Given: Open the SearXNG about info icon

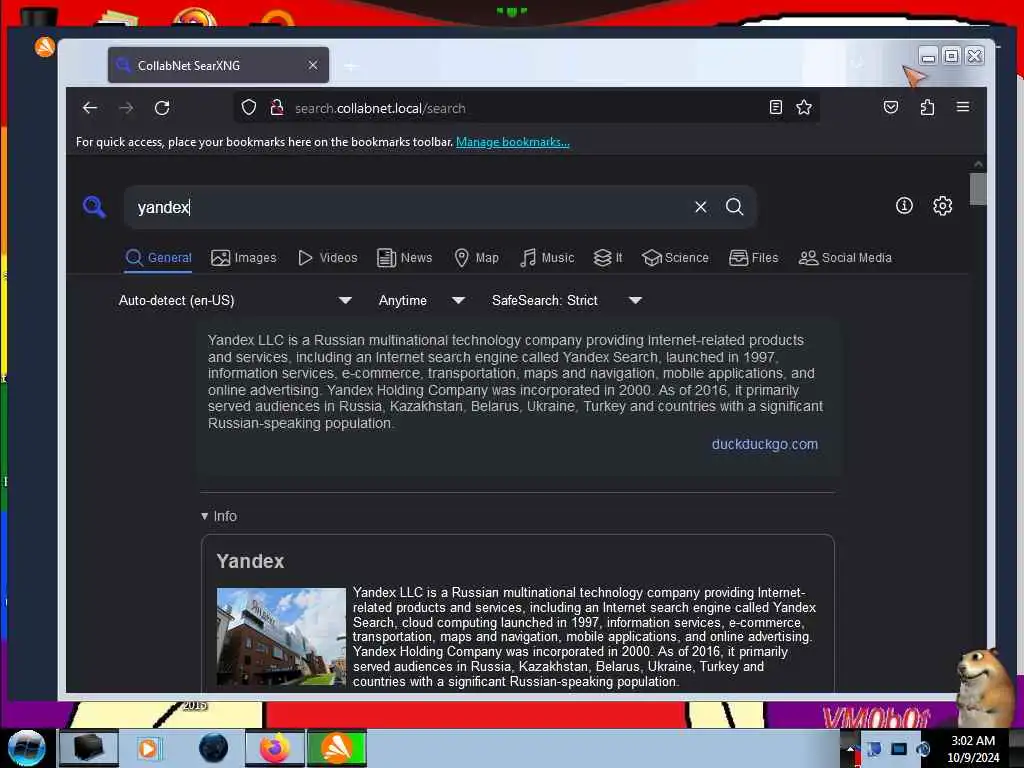Looking at the screenshot, I should tap(904, 206).
